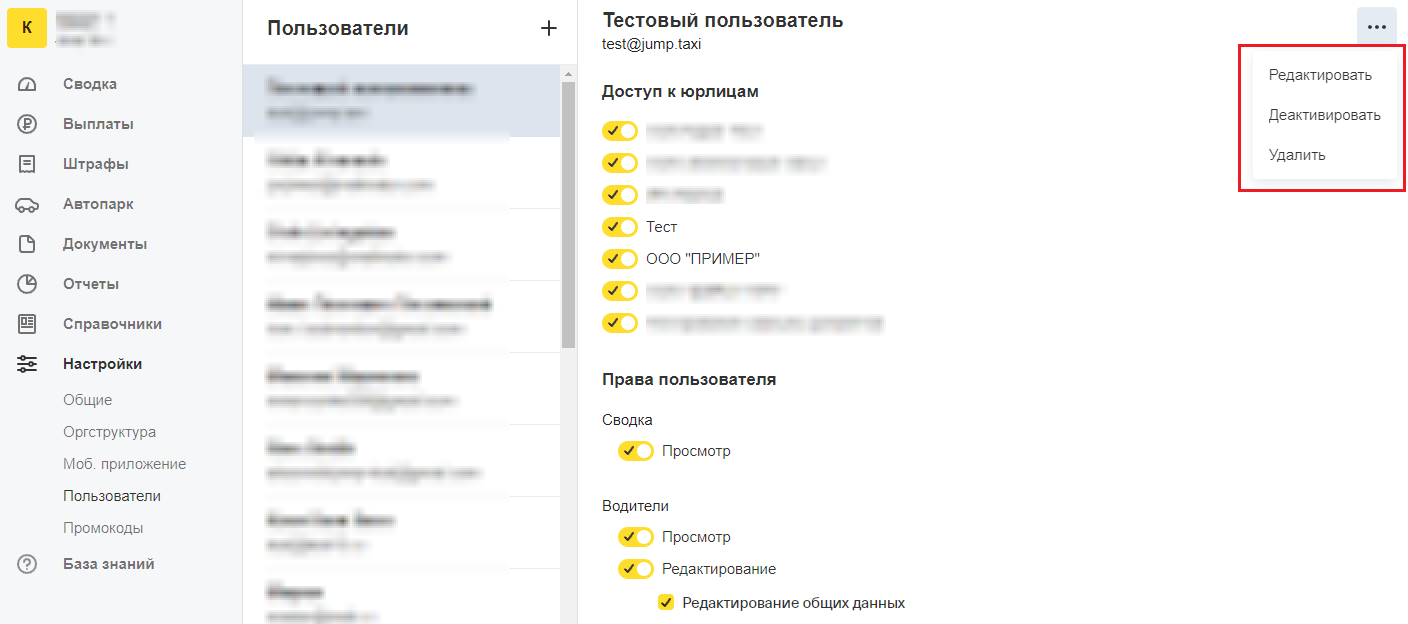
Task: Click the user list vertical scrollbar
Action: point(568,215)
